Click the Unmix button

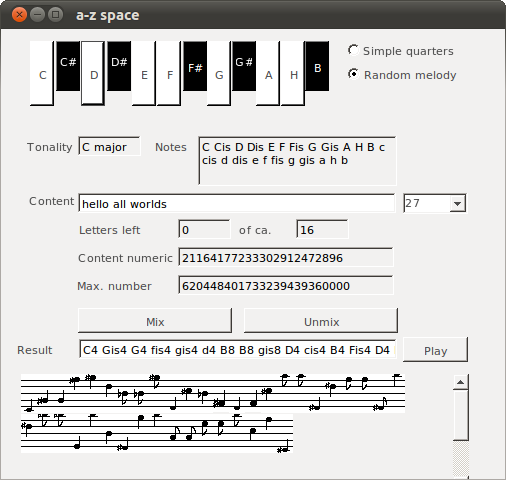[x=321, y=321]
